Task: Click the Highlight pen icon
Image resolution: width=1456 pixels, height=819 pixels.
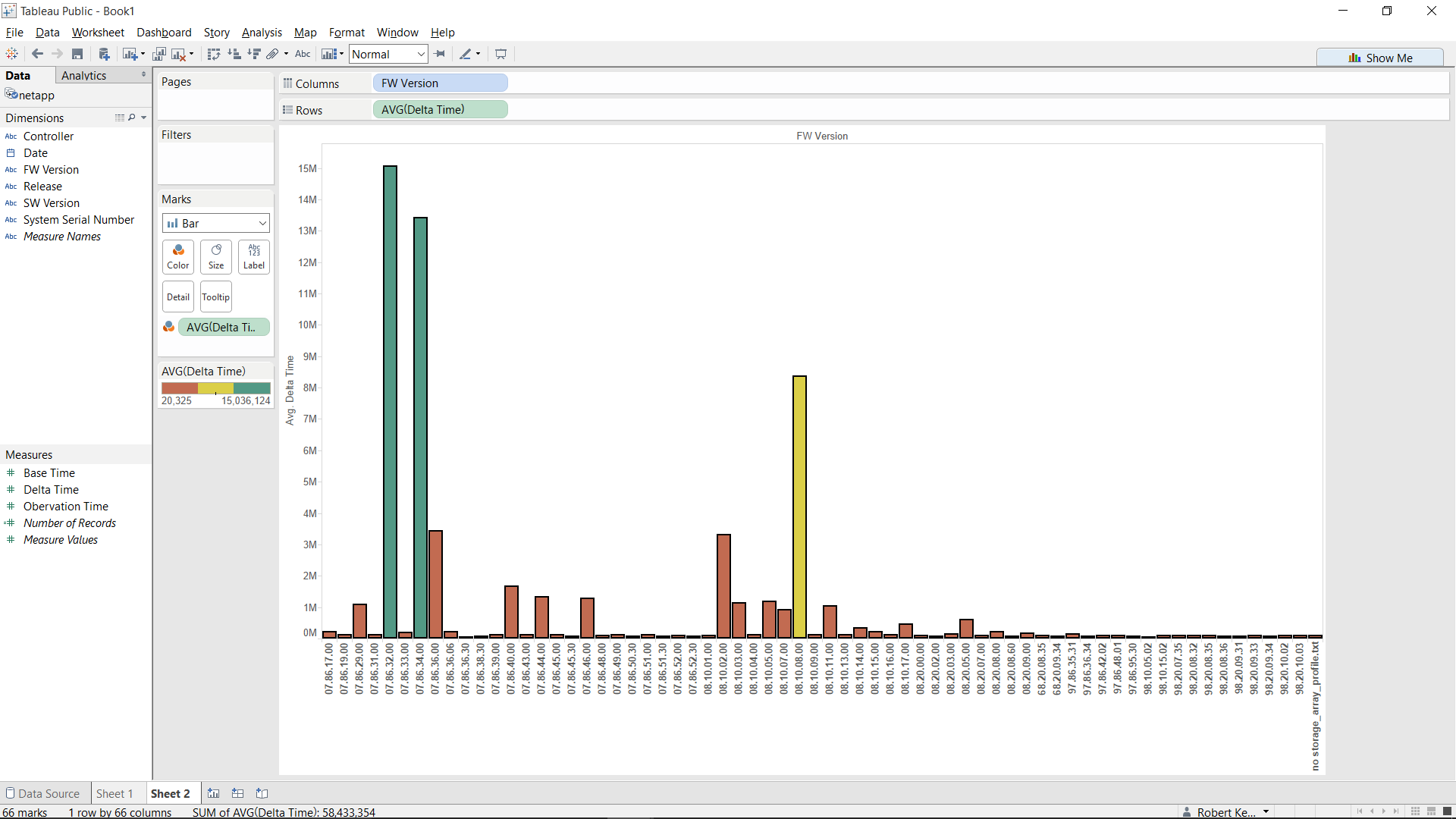Action: pos(466,54)
